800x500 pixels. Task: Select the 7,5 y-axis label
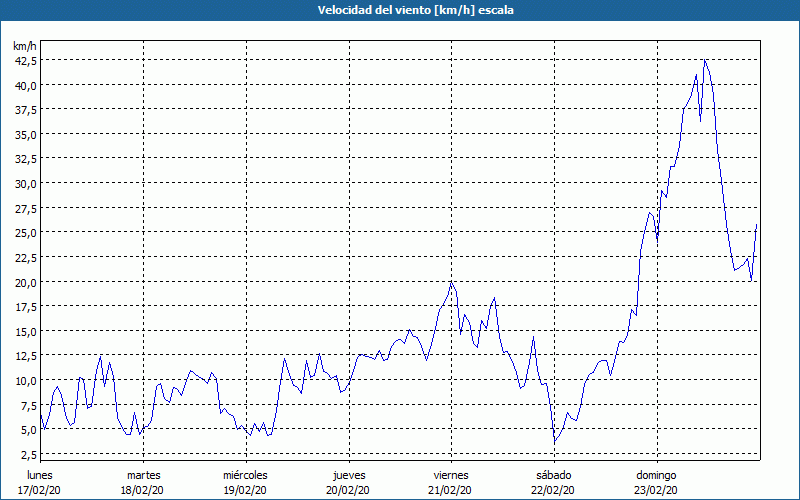(28, 406)
